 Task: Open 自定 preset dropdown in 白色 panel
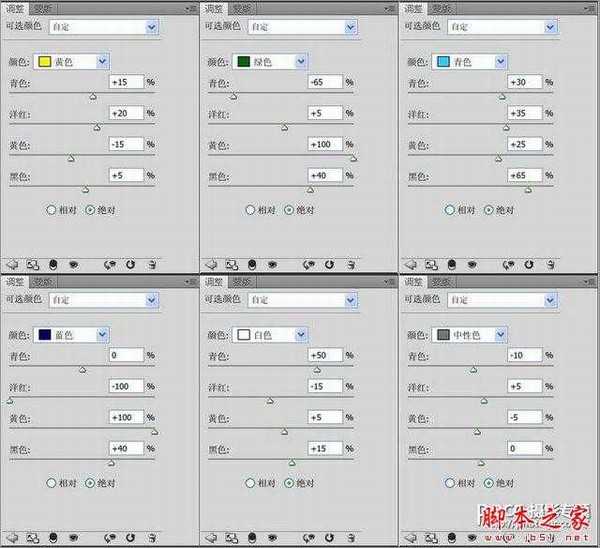(x=302, y=300)
